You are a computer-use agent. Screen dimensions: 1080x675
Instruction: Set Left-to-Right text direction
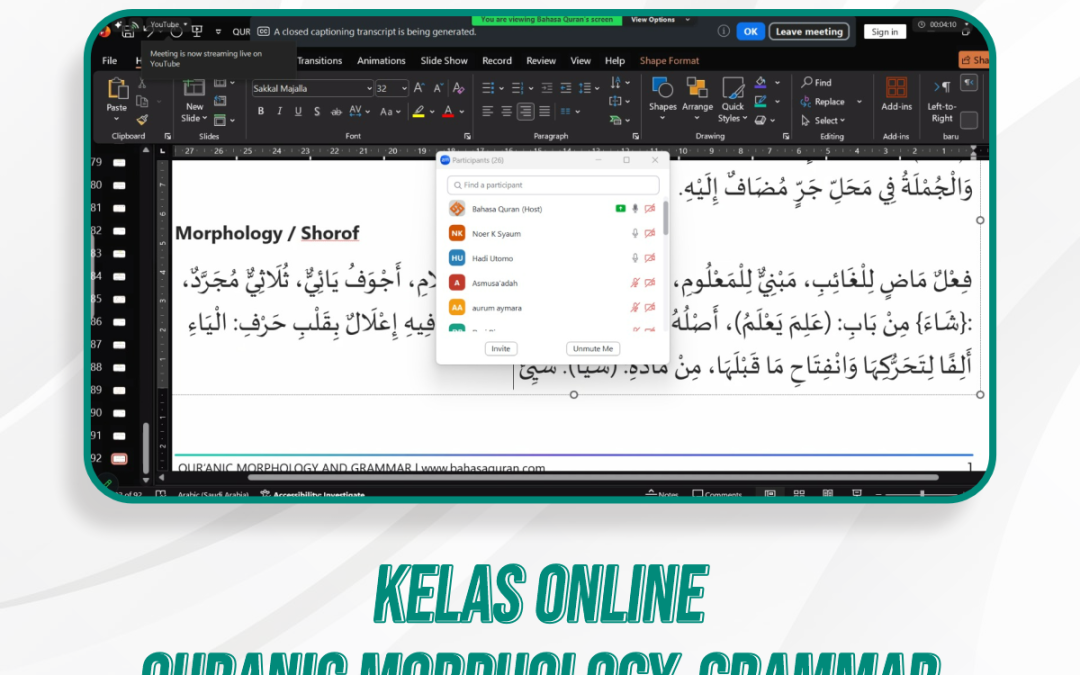tap(942, 101)
